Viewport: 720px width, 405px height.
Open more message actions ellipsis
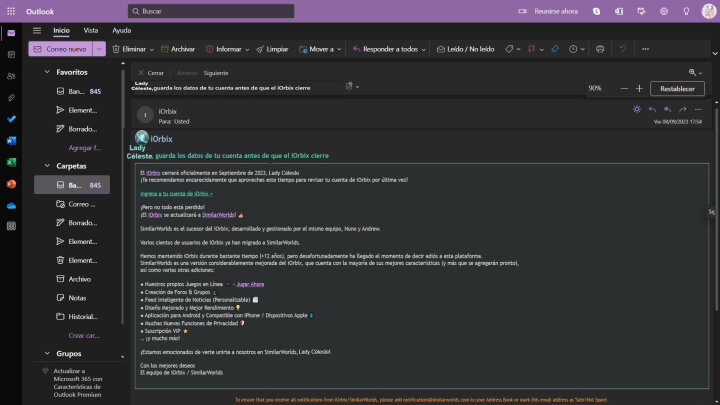coord(698,109)
